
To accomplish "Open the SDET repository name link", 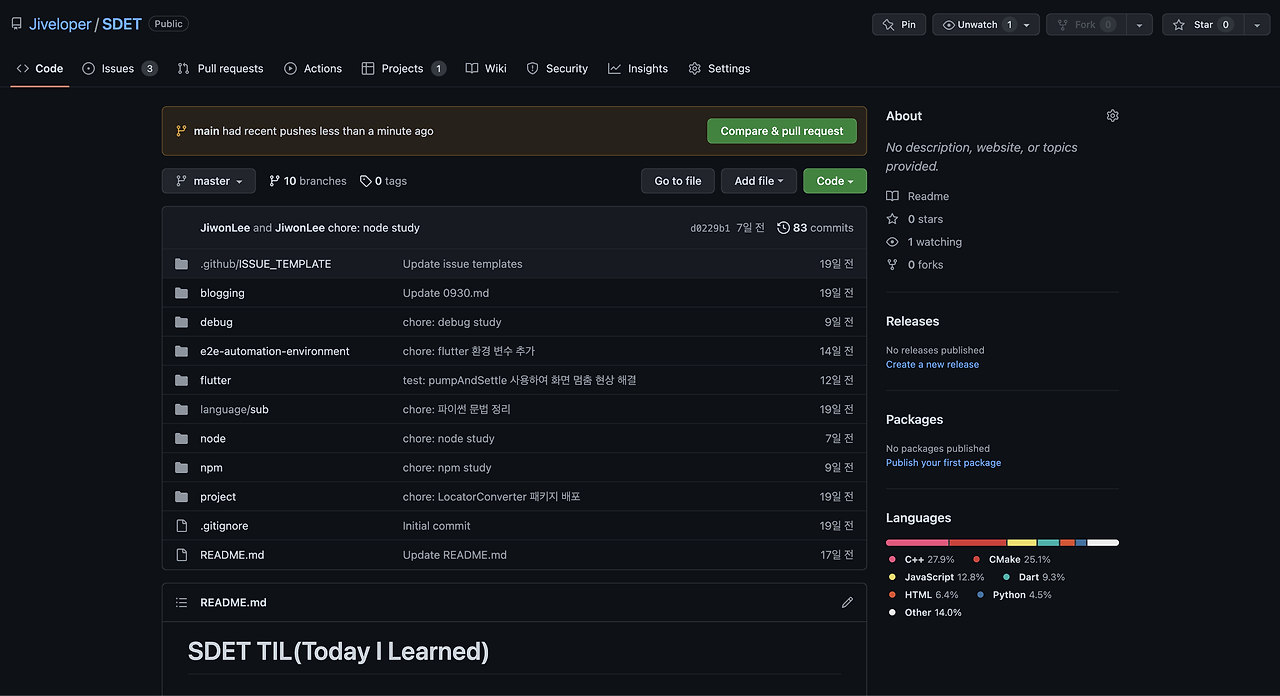I will point(122,24).
